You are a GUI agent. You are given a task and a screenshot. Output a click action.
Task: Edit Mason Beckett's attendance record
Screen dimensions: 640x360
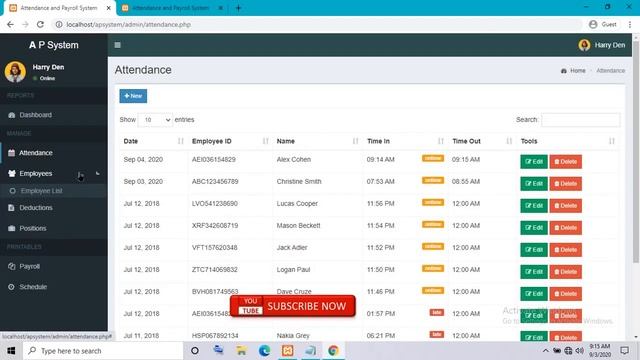click(534, 228)
